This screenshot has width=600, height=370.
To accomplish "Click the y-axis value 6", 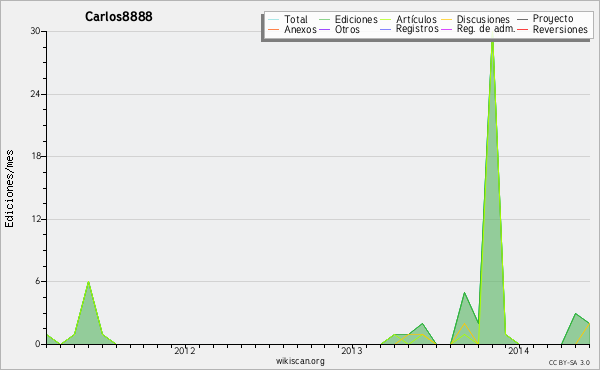I will [x=38, y=281].
